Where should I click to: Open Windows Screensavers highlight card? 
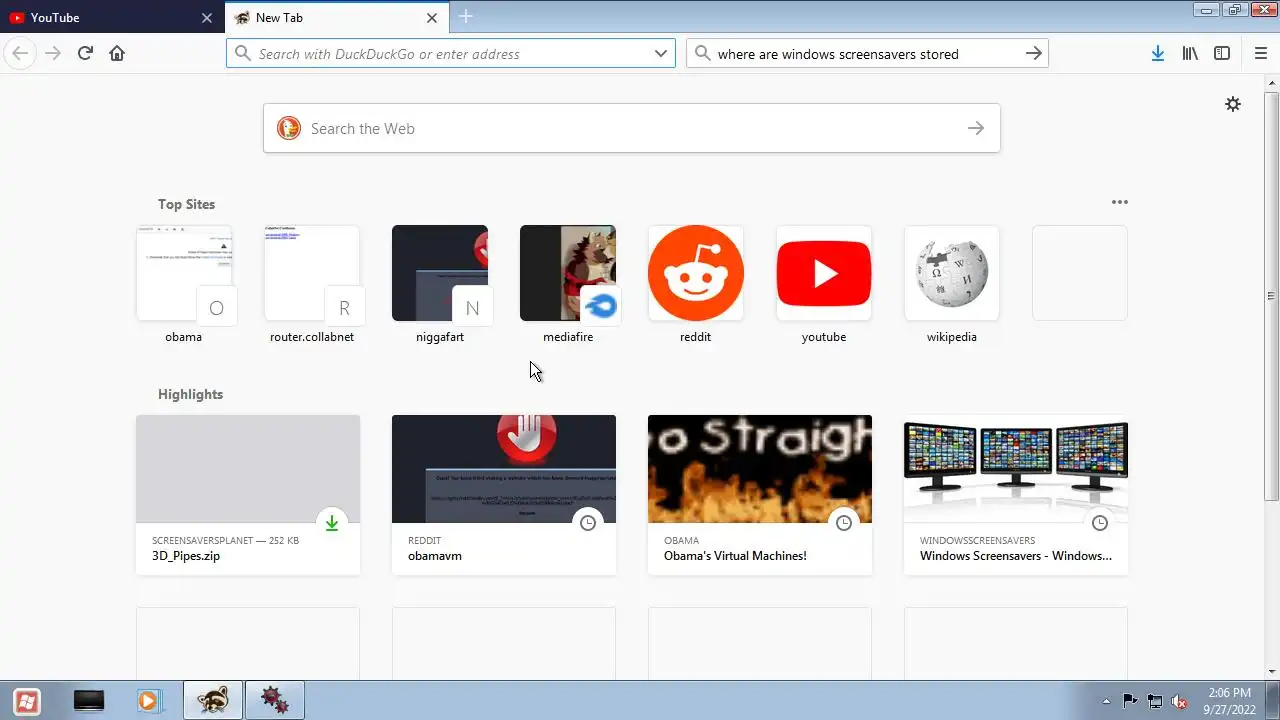point(1016,495)
